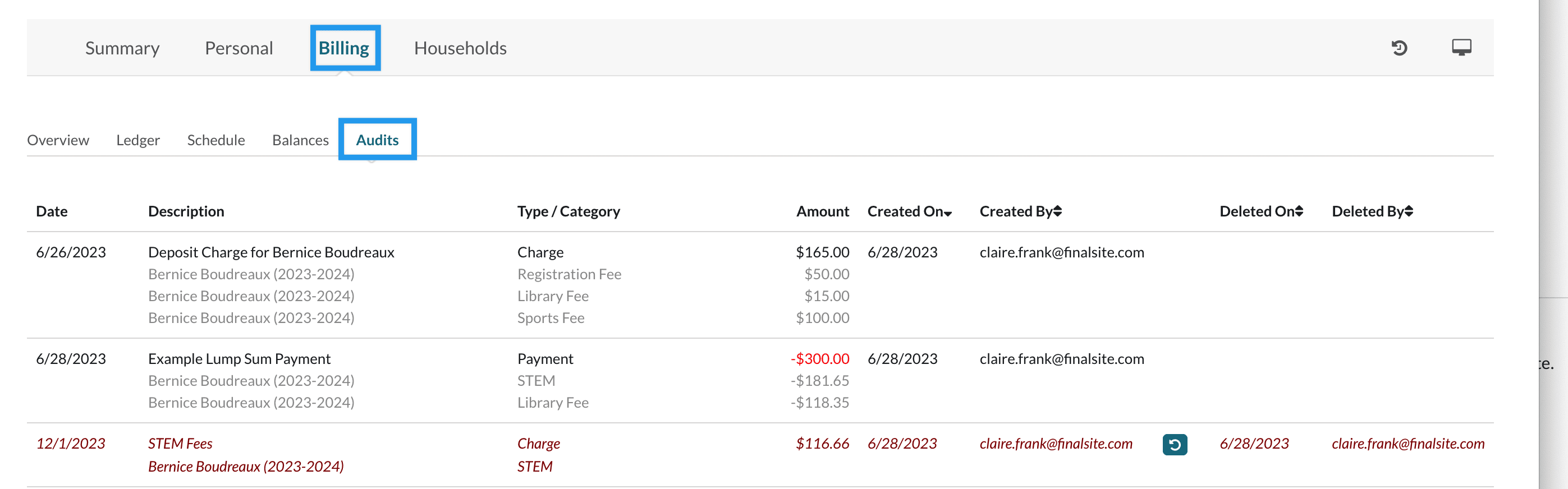View the Schedule subtab
The height and width of the screenshot is (489, 1568).
[x=216, y=141]
